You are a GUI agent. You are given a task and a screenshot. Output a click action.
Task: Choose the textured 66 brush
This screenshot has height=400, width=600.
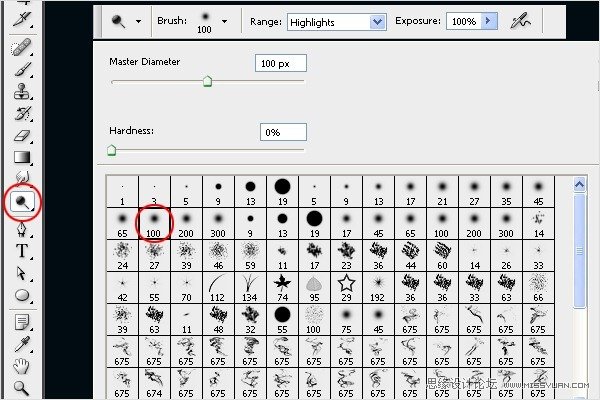click(x=538, y=288)
